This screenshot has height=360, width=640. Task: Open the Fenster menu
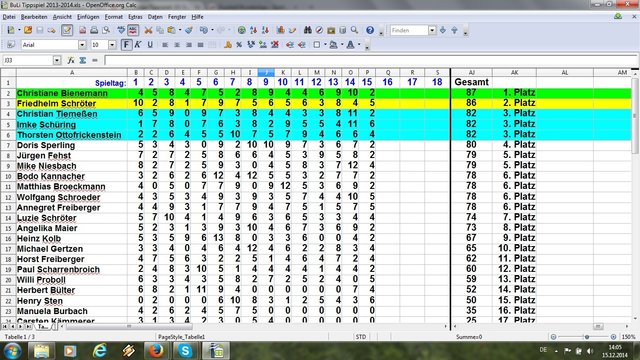(177, 17)
